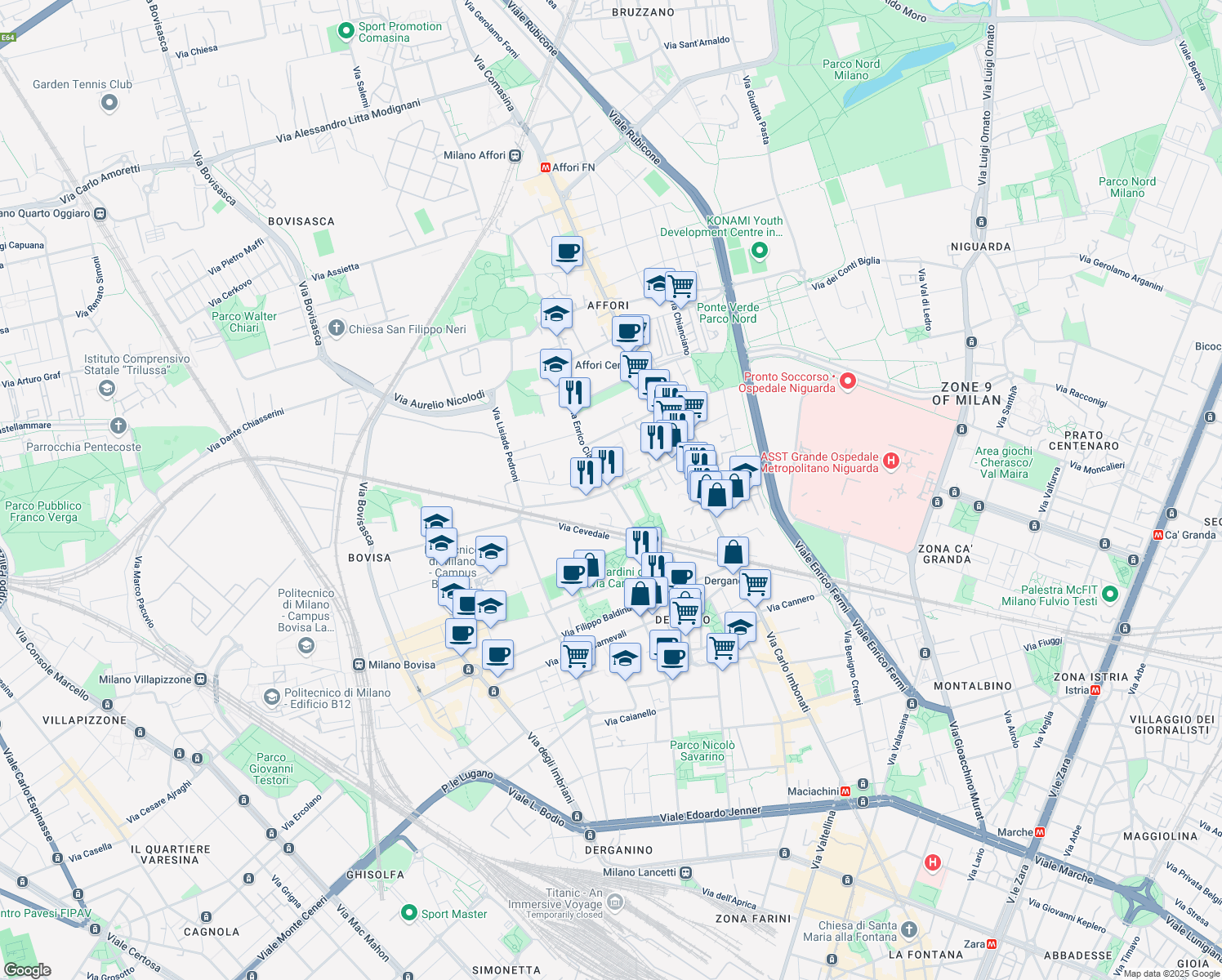Screen dimensions: 1222x980
Task: Click the Parco Walter Chiari label
Action: click(x=243, y=322)
